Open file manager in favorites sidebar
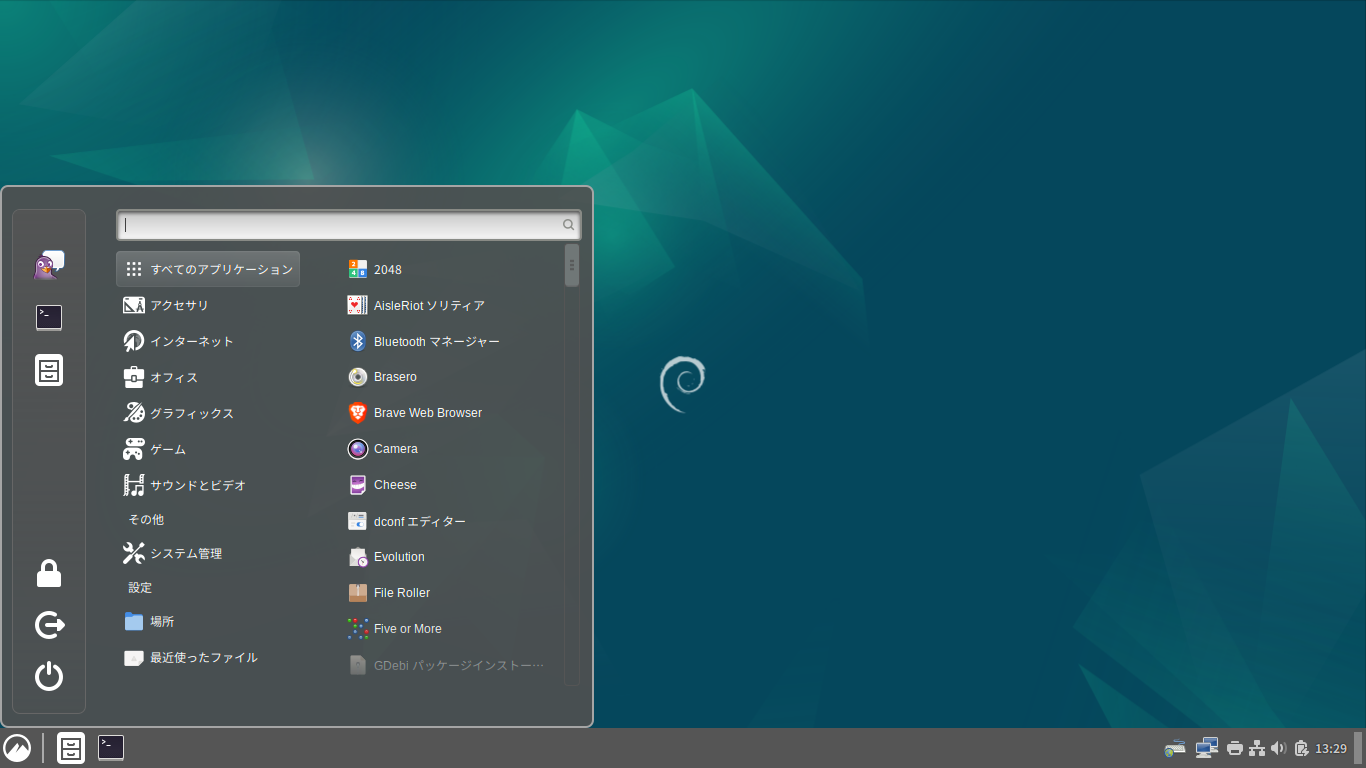1366x768 pixels. tap(49, 370)
